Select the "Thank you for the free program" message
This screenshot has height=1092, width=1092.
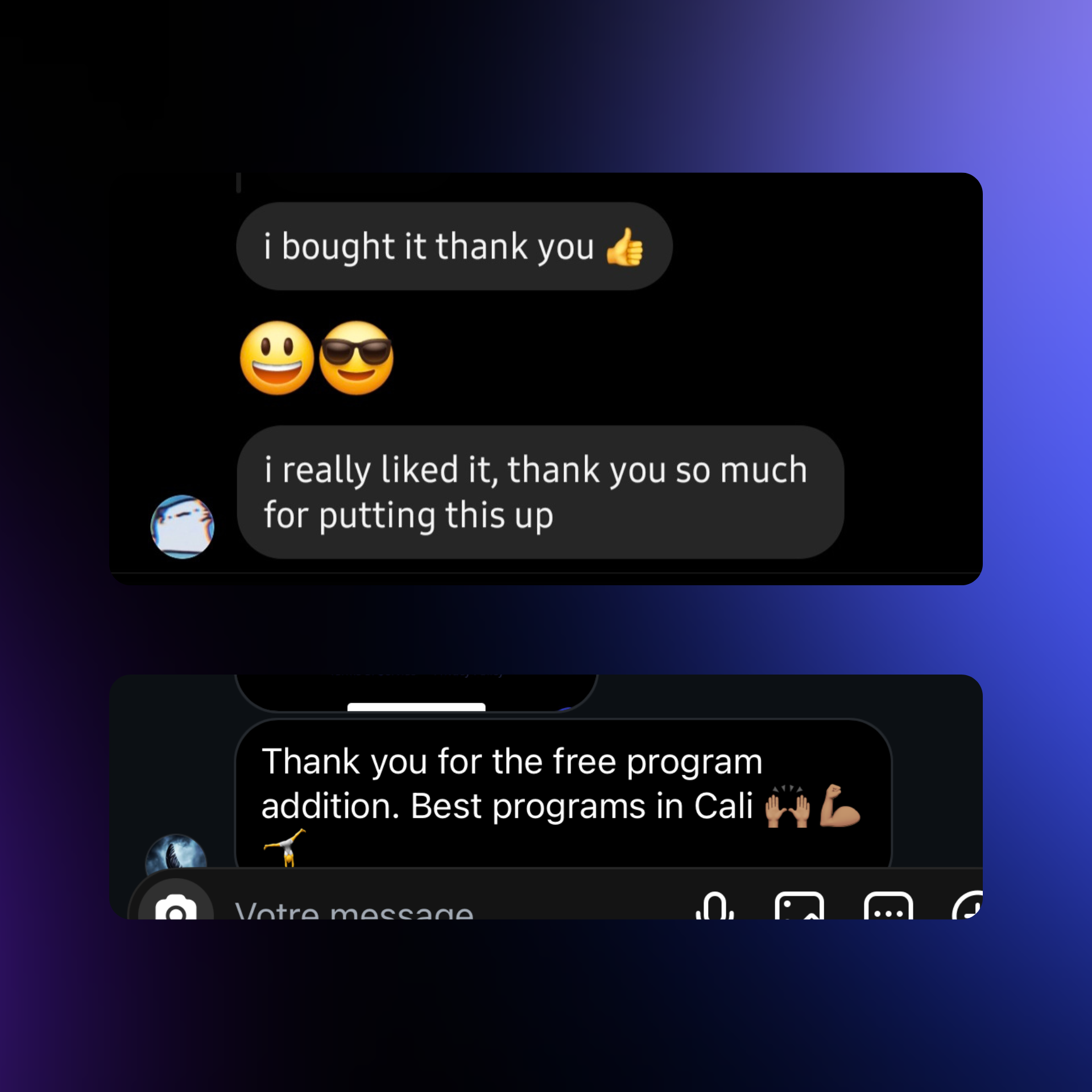[x=563, y=793]
